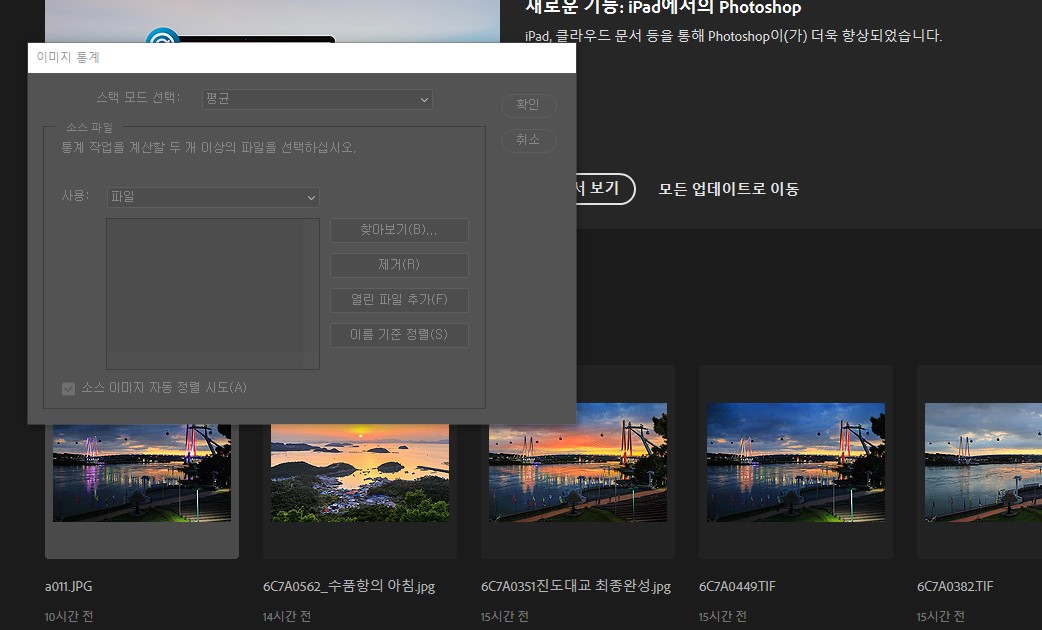Click the 이름 기준 정렬(S) sort button
The width and height of the screenshot is (1042, 630).
pos(399,335)
